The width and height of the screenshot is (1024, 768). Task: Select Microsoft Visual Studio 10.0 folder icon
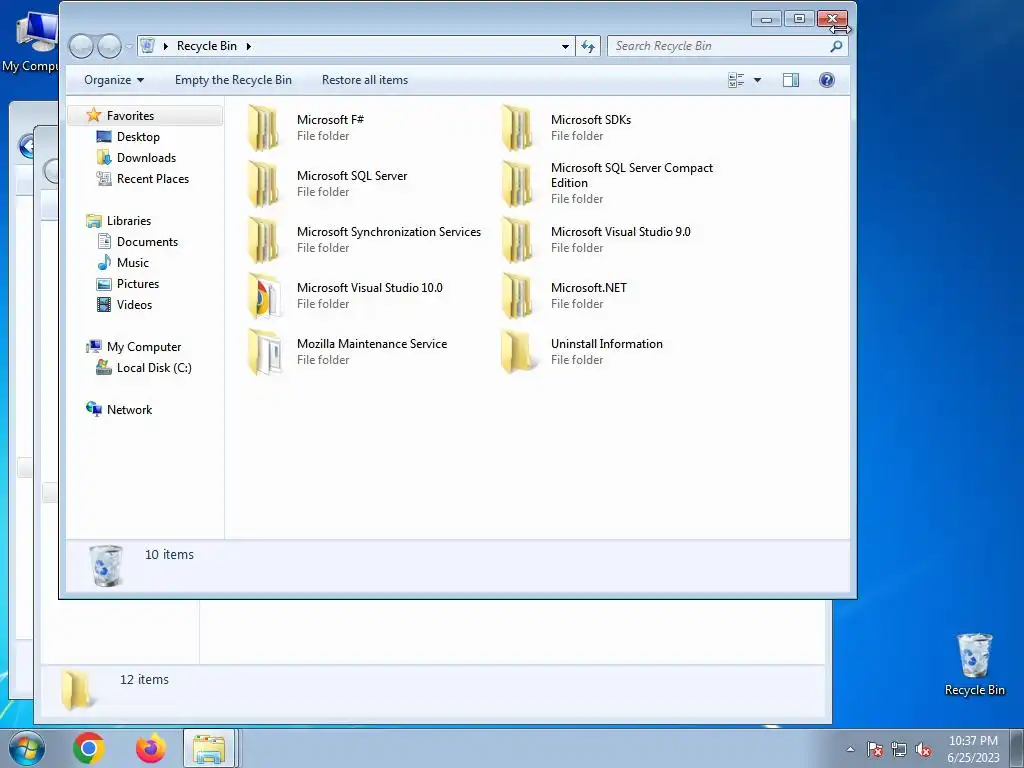pyautogui.click(x=264, y=296)
